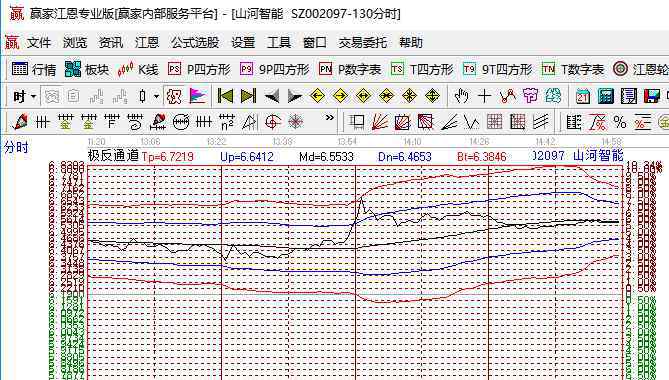Open the 帮助 menu
This screenshot has height=380, width=669.
coord(411,43)
